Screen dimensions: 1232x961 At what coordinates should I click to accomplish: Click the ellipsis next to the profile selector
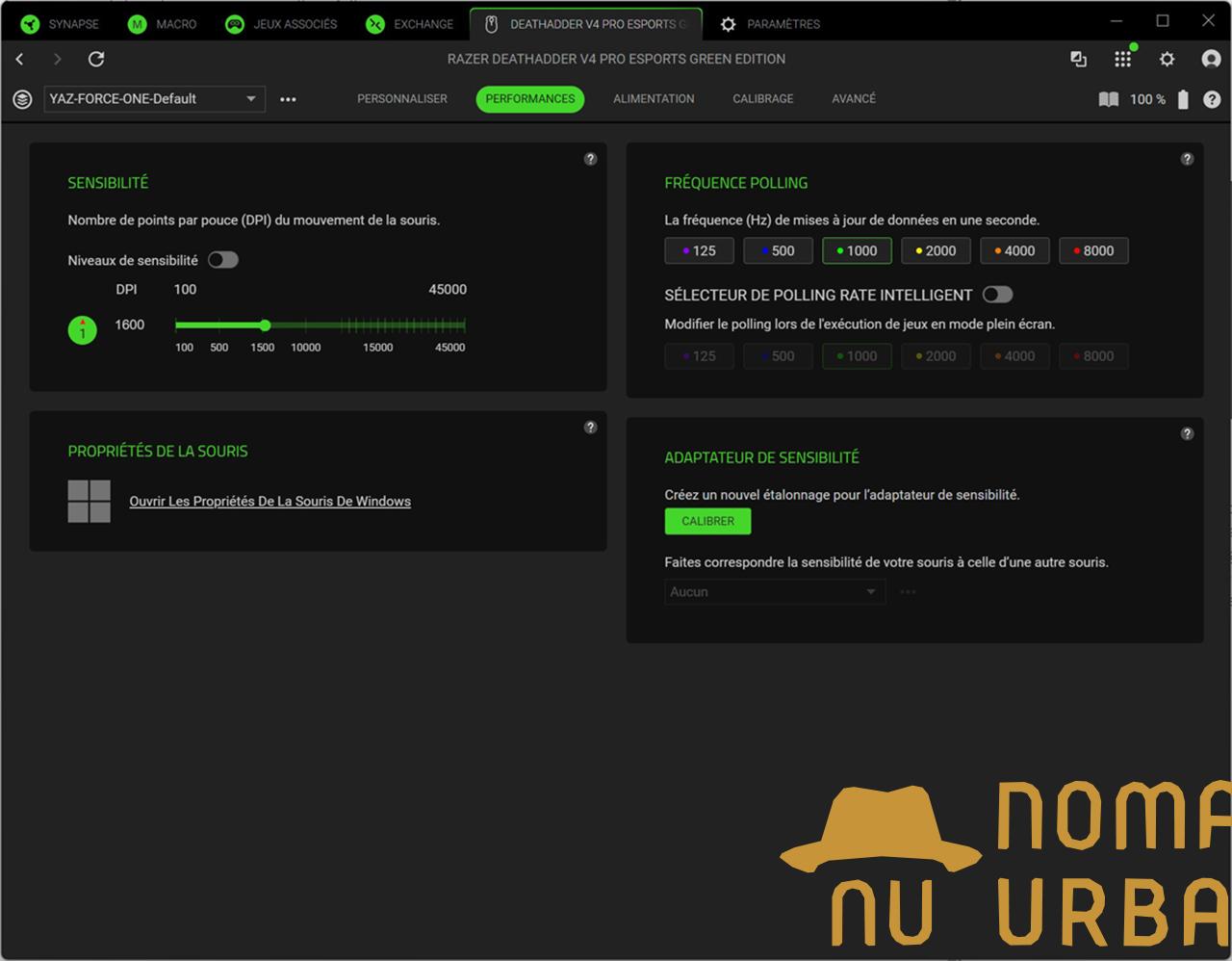pyautogui.click(x=288, y=99)
